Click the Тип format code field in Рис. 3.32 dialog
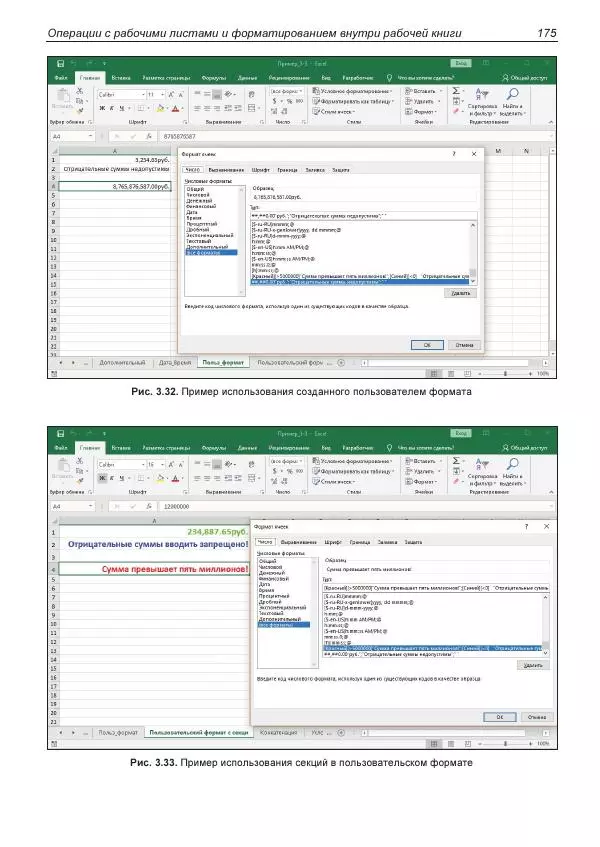 click(363, 216)
